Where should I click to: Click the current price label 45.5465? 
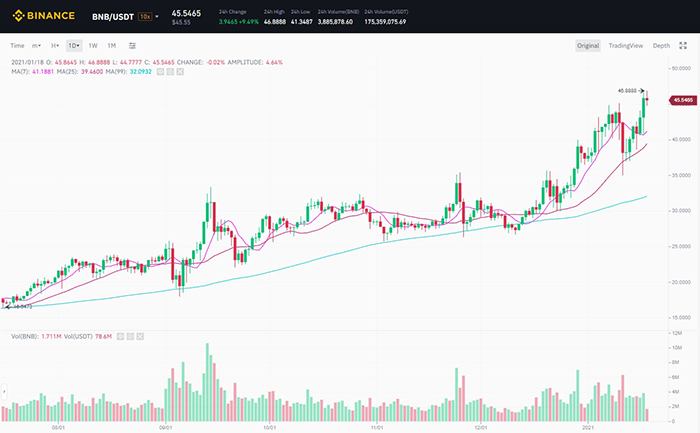tap(683, 100)
